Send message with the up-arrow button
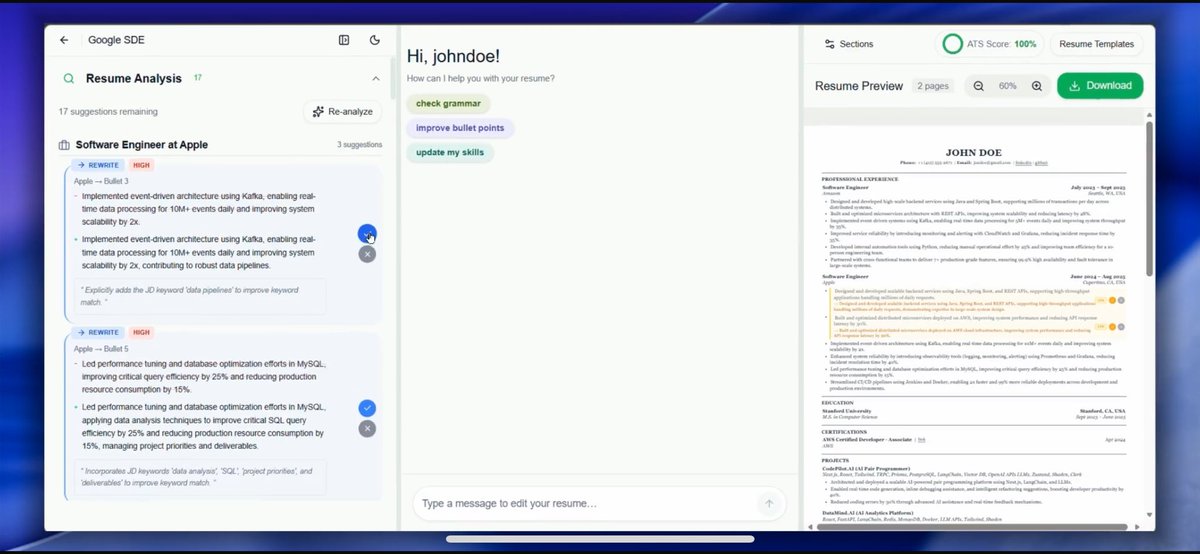Screen dimensions: 1200x554 (769, 504)
